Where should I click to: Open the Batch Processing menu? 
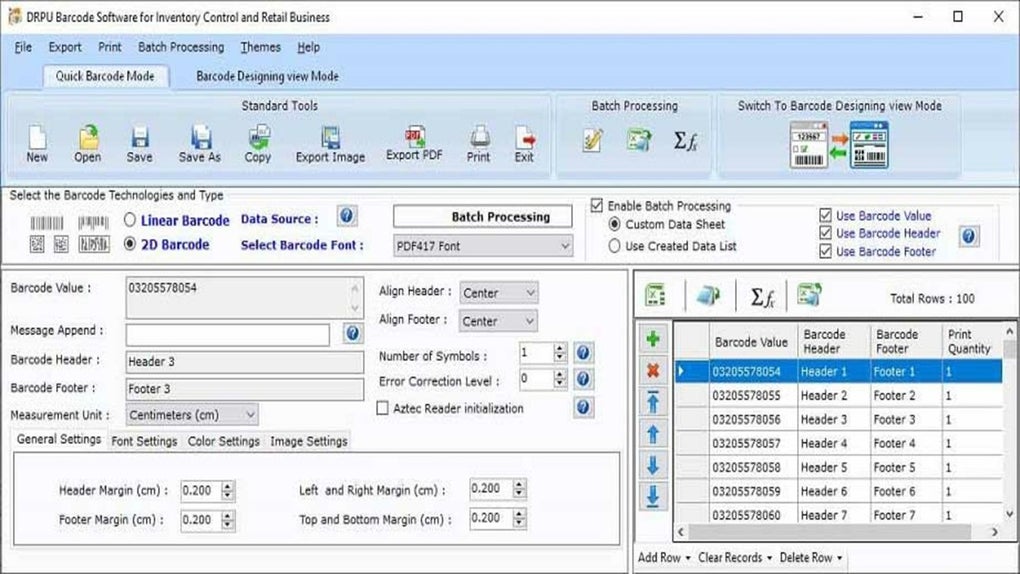(181, 47)
